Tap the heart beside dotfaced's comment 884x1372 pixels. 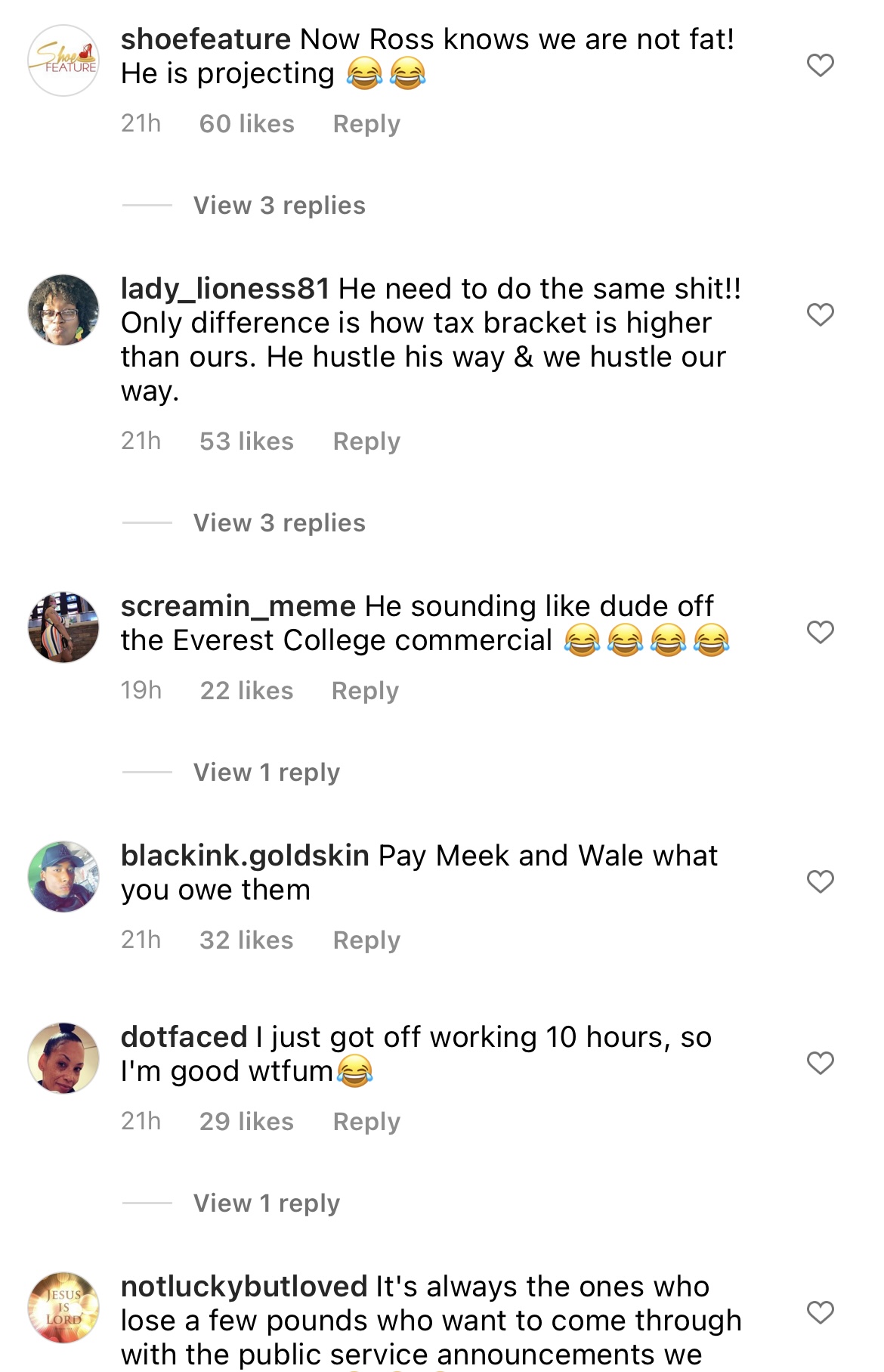(821, 1061)
